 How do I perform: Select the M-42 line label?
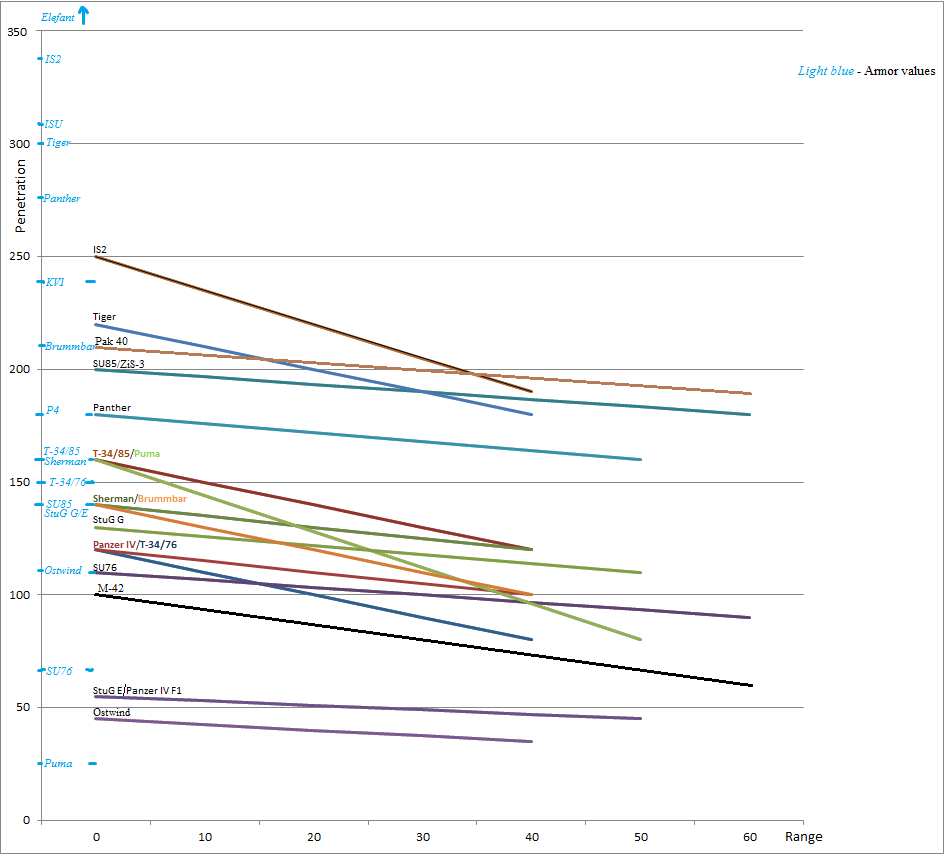(x=110, y=588)
